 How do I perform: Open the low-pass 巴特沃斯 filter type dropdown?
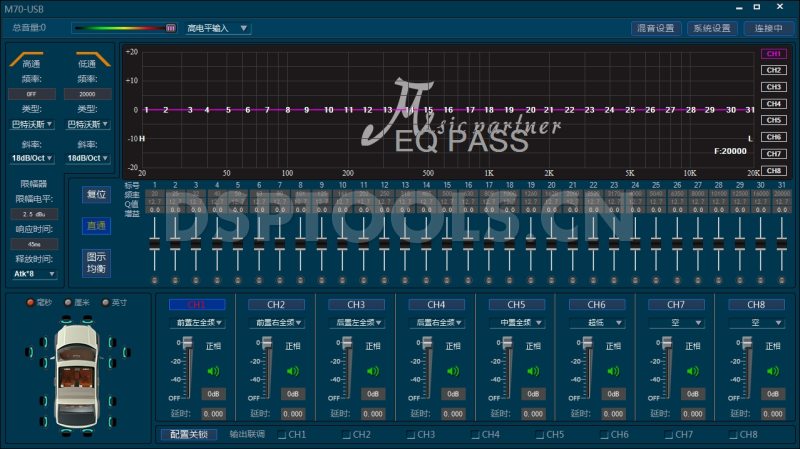tap(87, 124)
